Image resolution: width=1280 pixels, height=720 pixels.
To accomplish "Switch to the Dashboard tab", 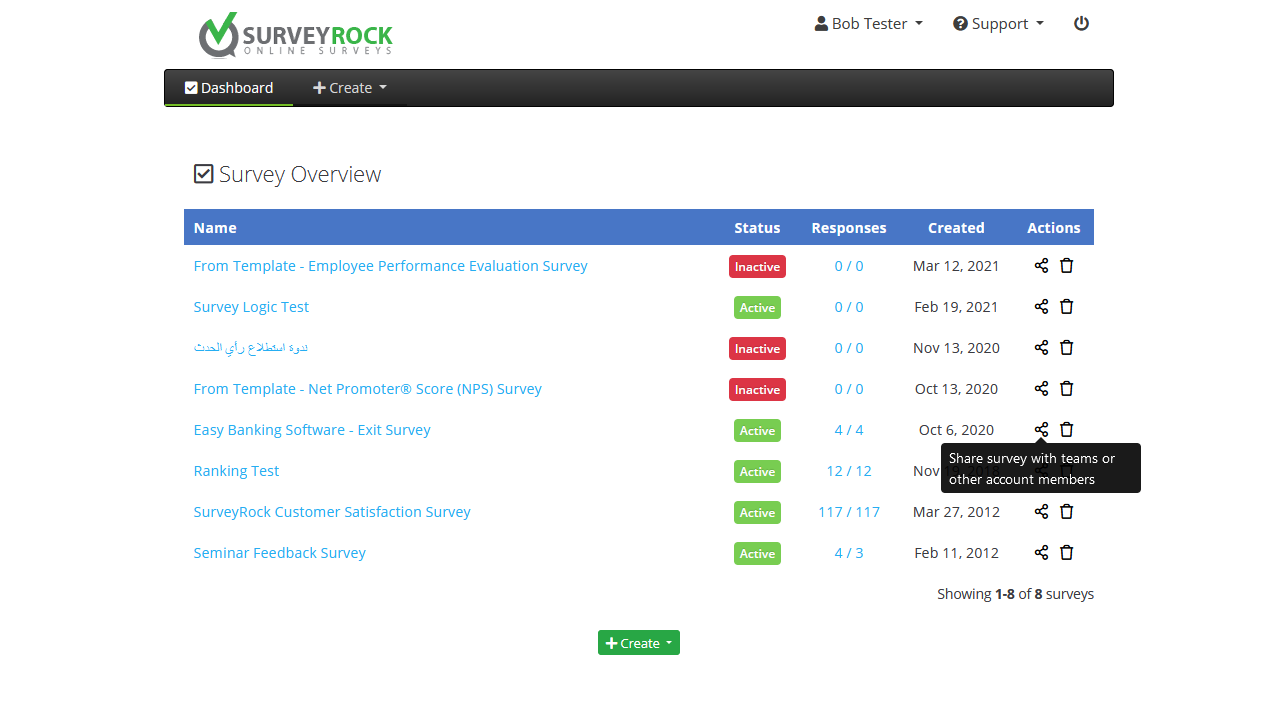I will 229,88.
